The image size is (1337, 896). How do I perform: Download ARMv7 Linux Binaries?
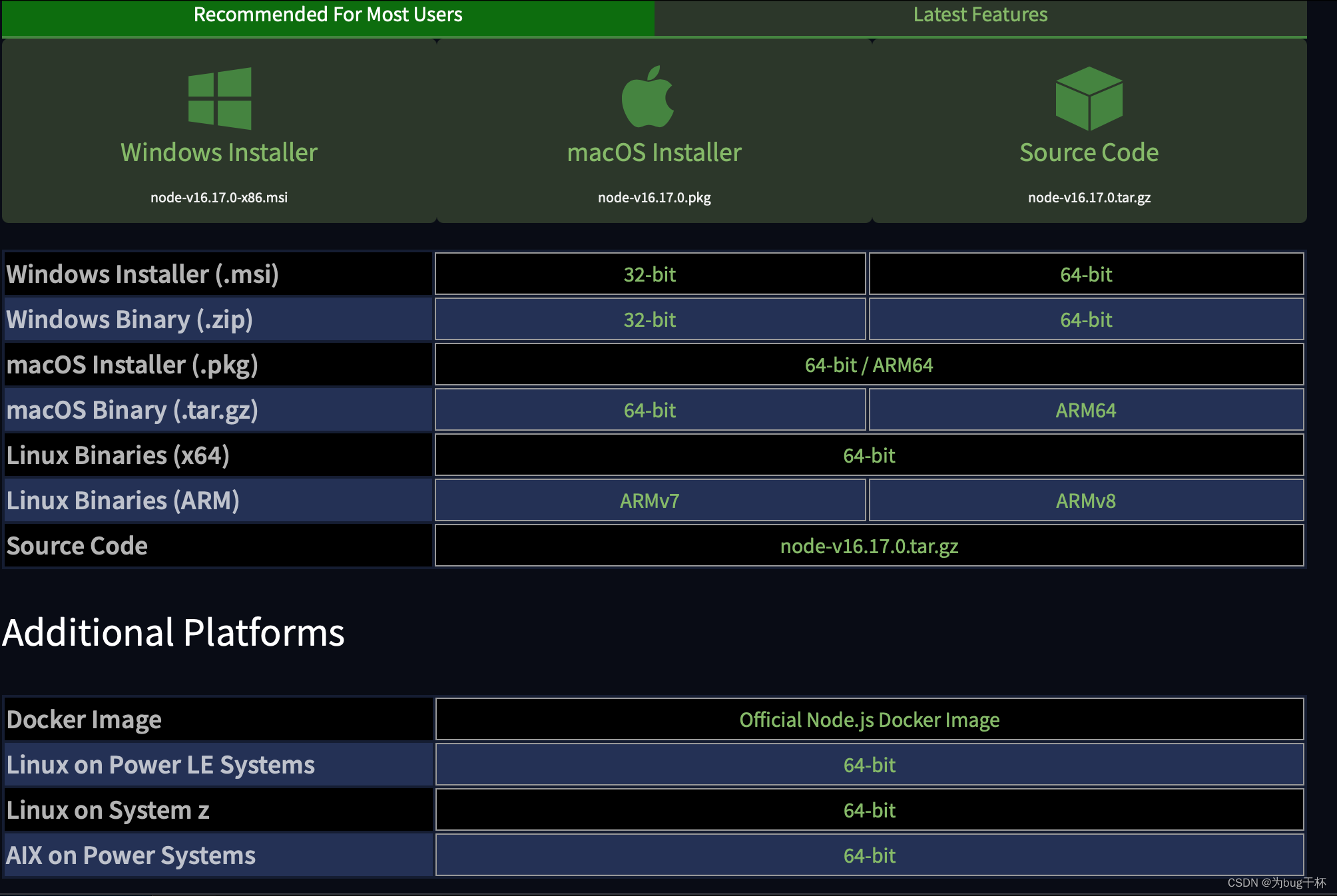point(650,501)
